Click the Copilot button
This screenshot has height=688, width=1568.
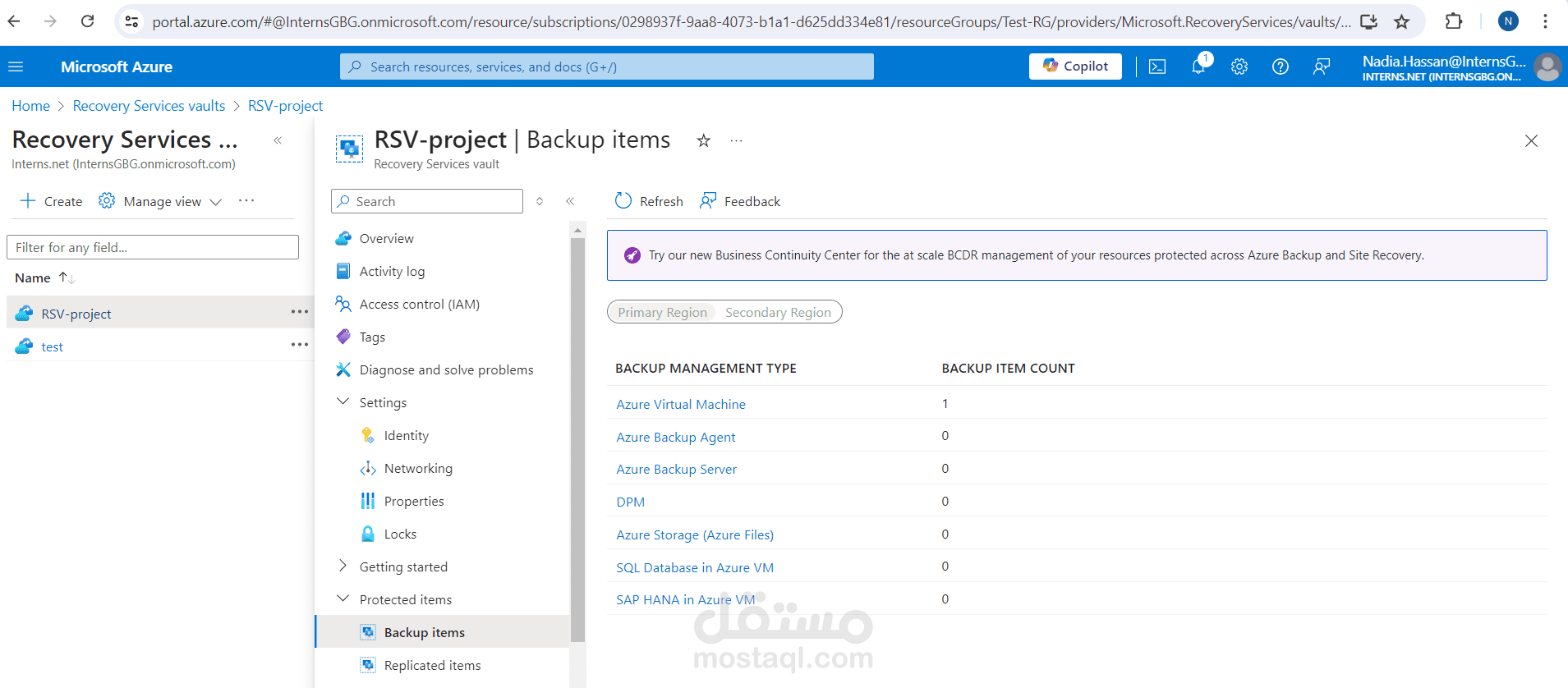pyautogui.click(x=1075, y=67)
